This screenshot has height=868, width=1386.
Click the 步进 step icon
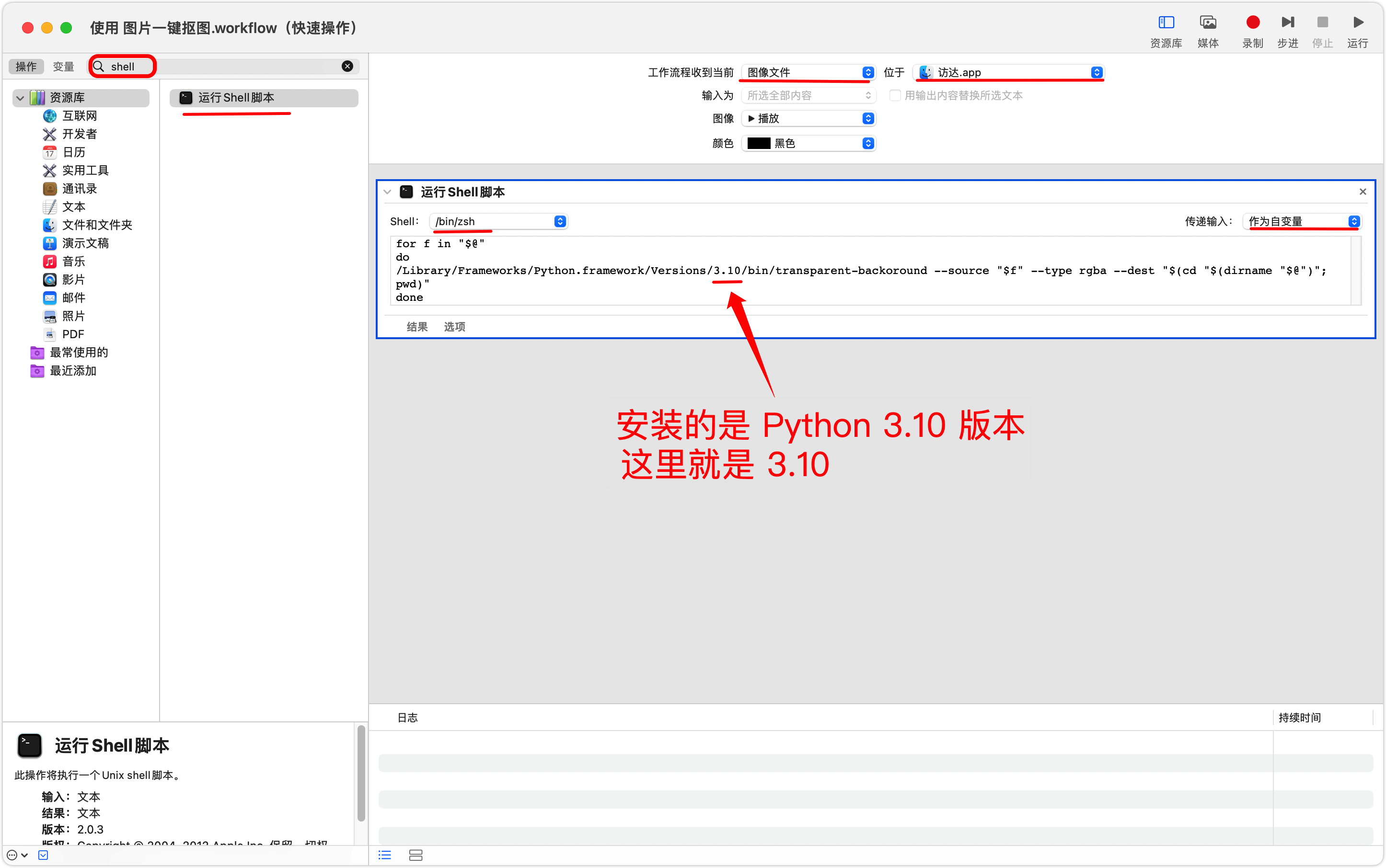[1287, 23]
